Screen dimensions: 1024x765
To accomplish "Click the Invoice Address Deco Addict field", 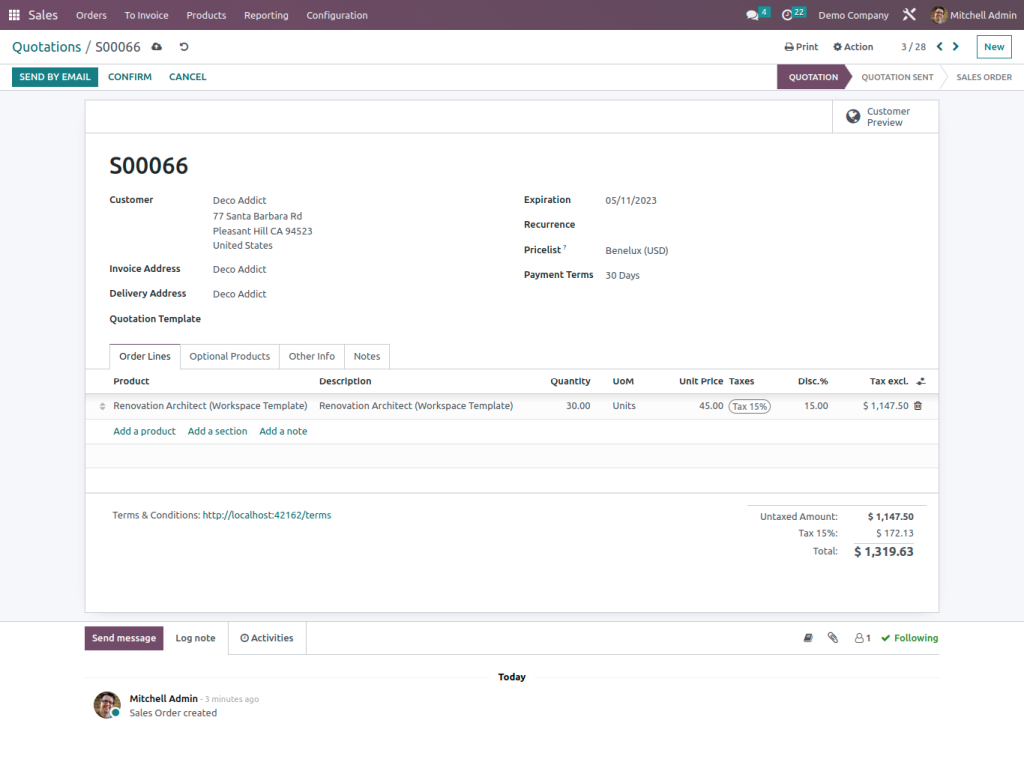I will coord(239,269).
